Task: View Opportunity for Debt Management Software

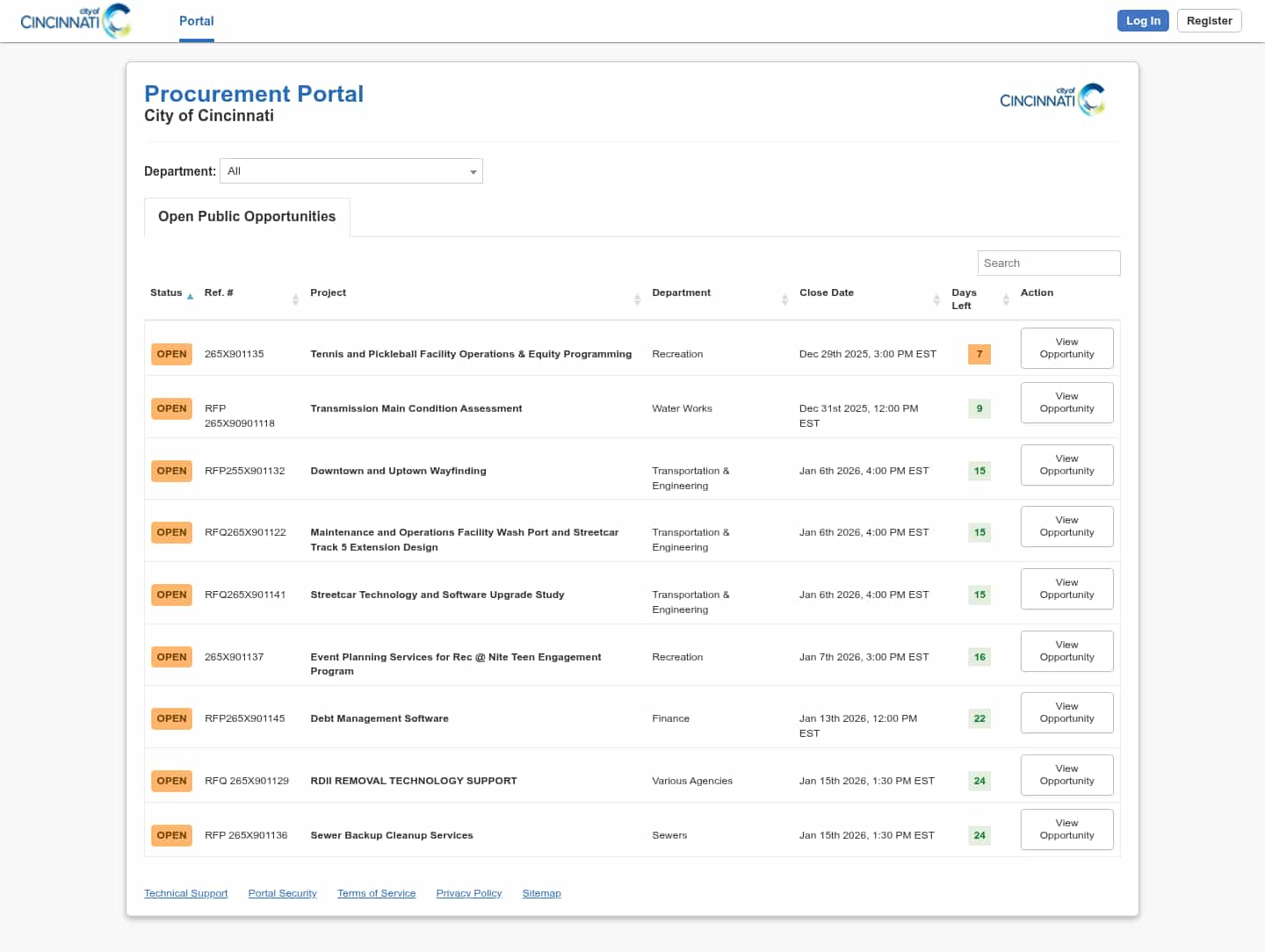Action: 1066,713
